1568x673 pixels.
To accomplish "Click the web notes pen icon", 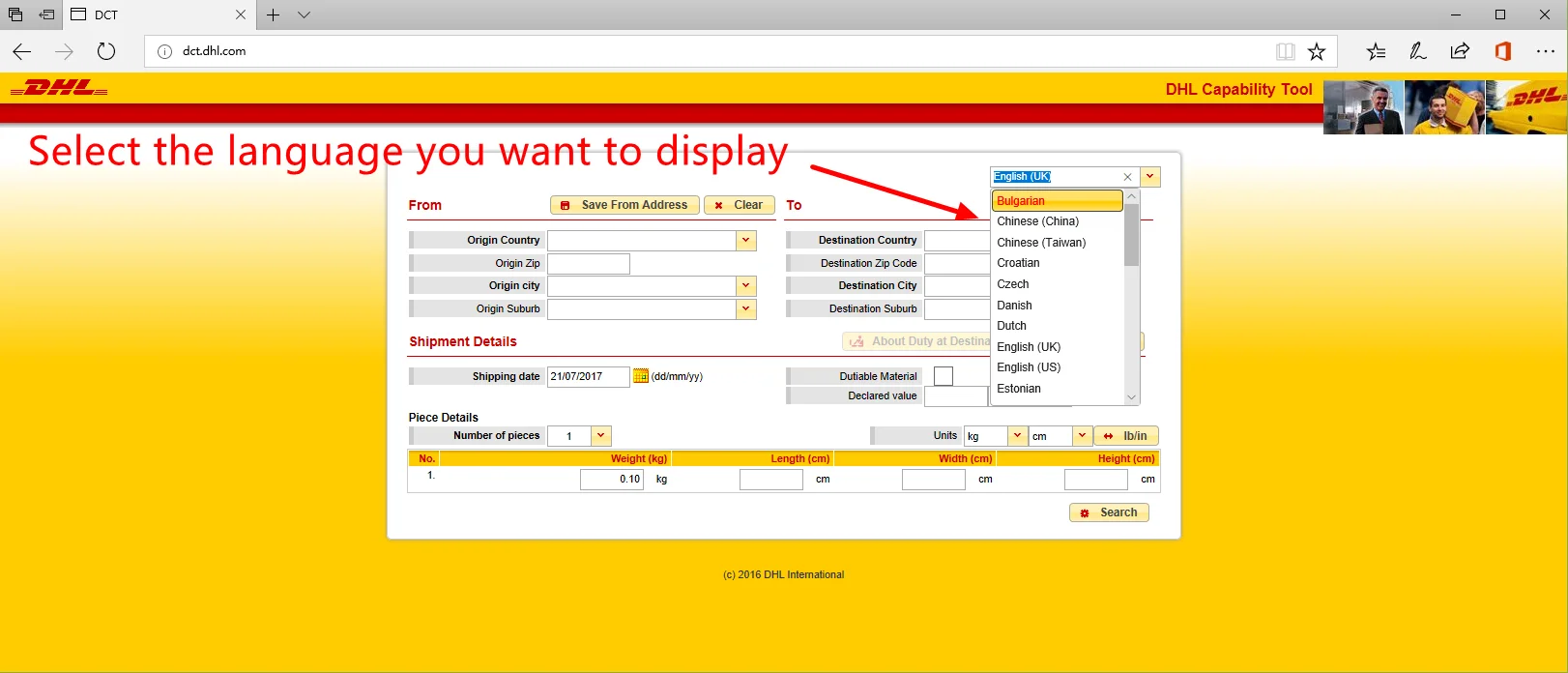I will (1418, 51).
